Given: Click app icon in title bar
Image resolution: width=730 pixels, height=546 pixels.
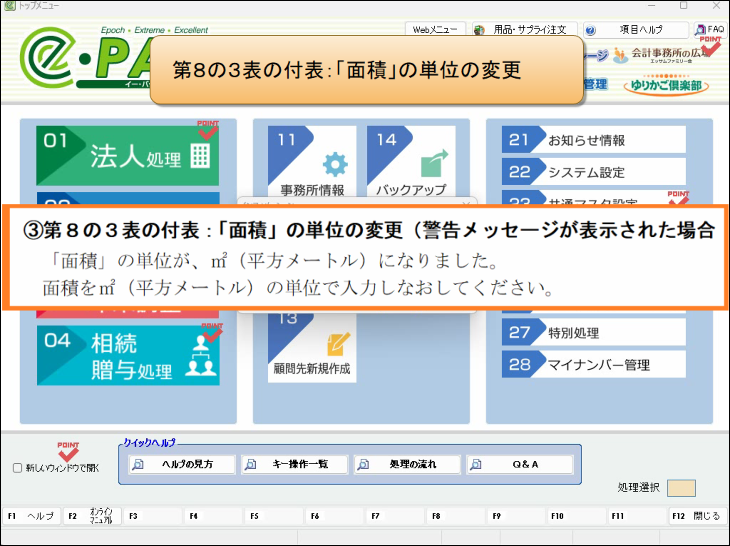Looking at the screenshot, I should [9, 6].
